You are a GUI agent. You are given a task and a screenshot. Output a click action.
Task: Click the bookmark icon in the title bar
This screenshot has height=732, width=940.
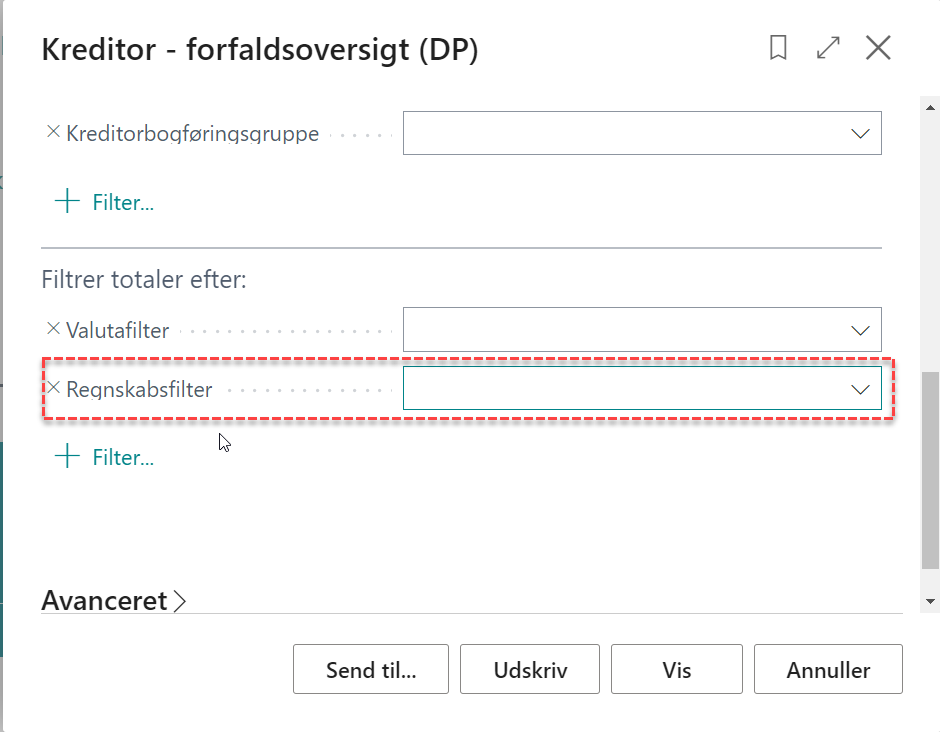pyautogui.click(x=778, y=47)
